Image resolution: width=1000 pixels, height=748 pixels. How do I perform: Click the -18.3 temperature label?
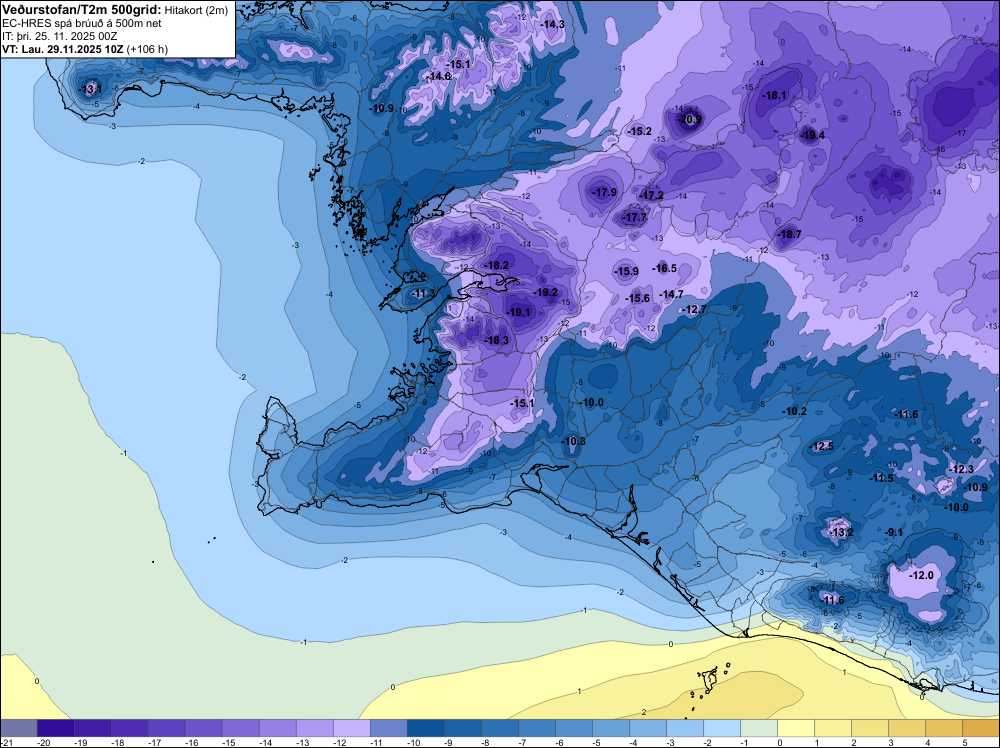pyautogui.click(x=497, y=341)
